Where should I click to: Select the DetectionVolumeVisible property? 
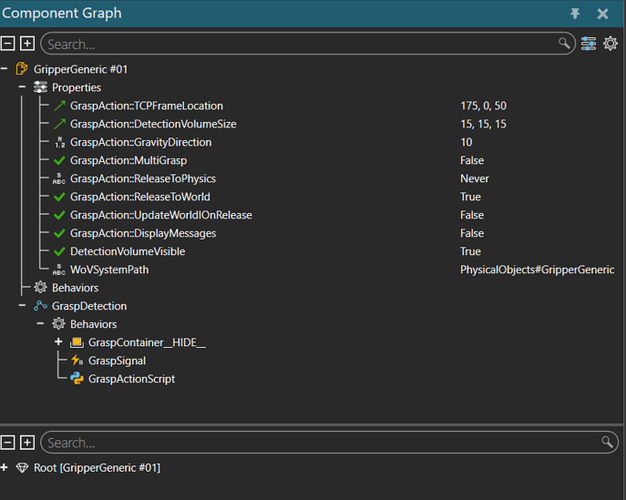coord(128,251)
